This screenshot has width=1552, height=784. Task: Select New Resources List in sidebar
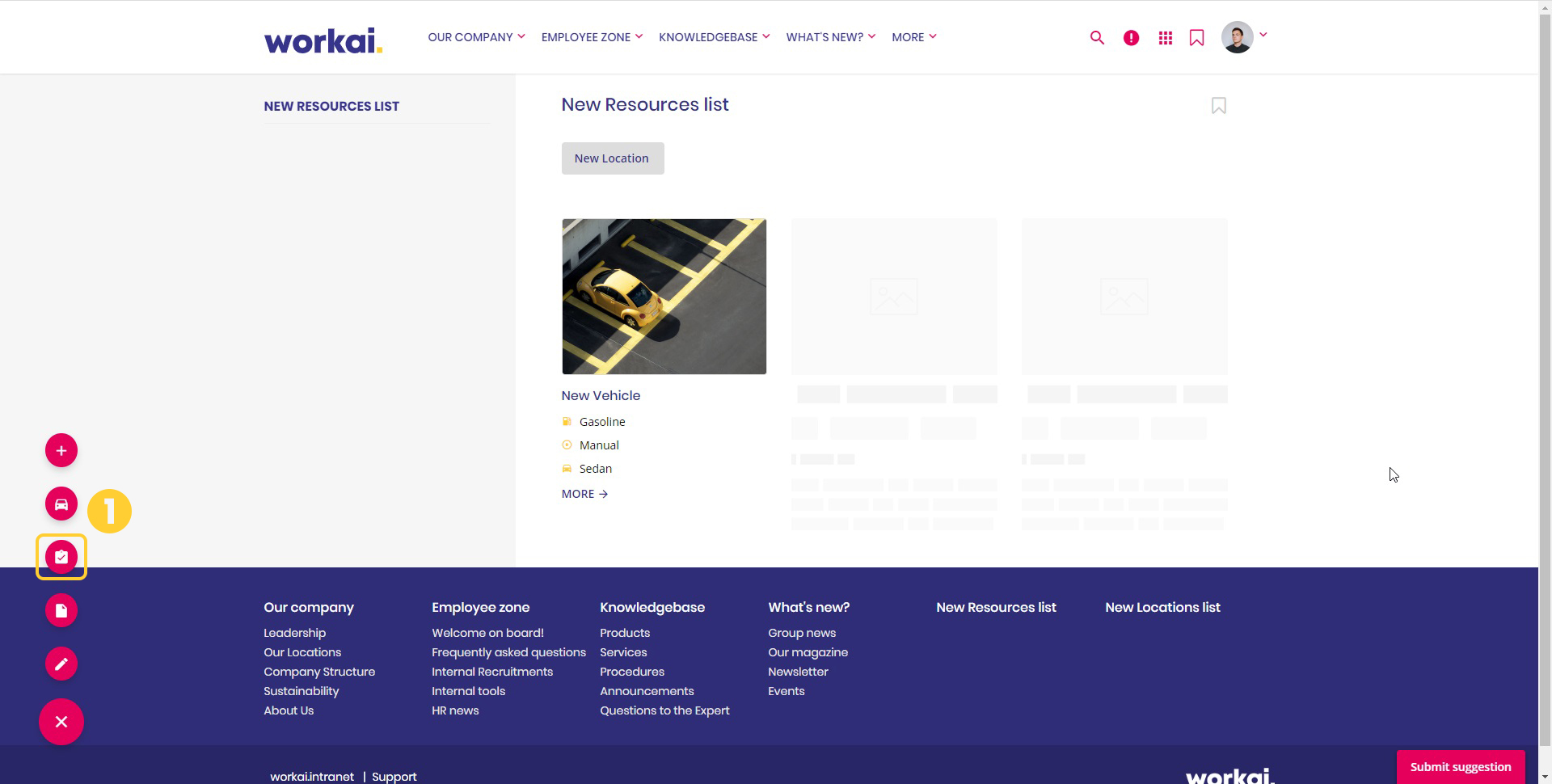pyautogui.click(x=331, y=106)
